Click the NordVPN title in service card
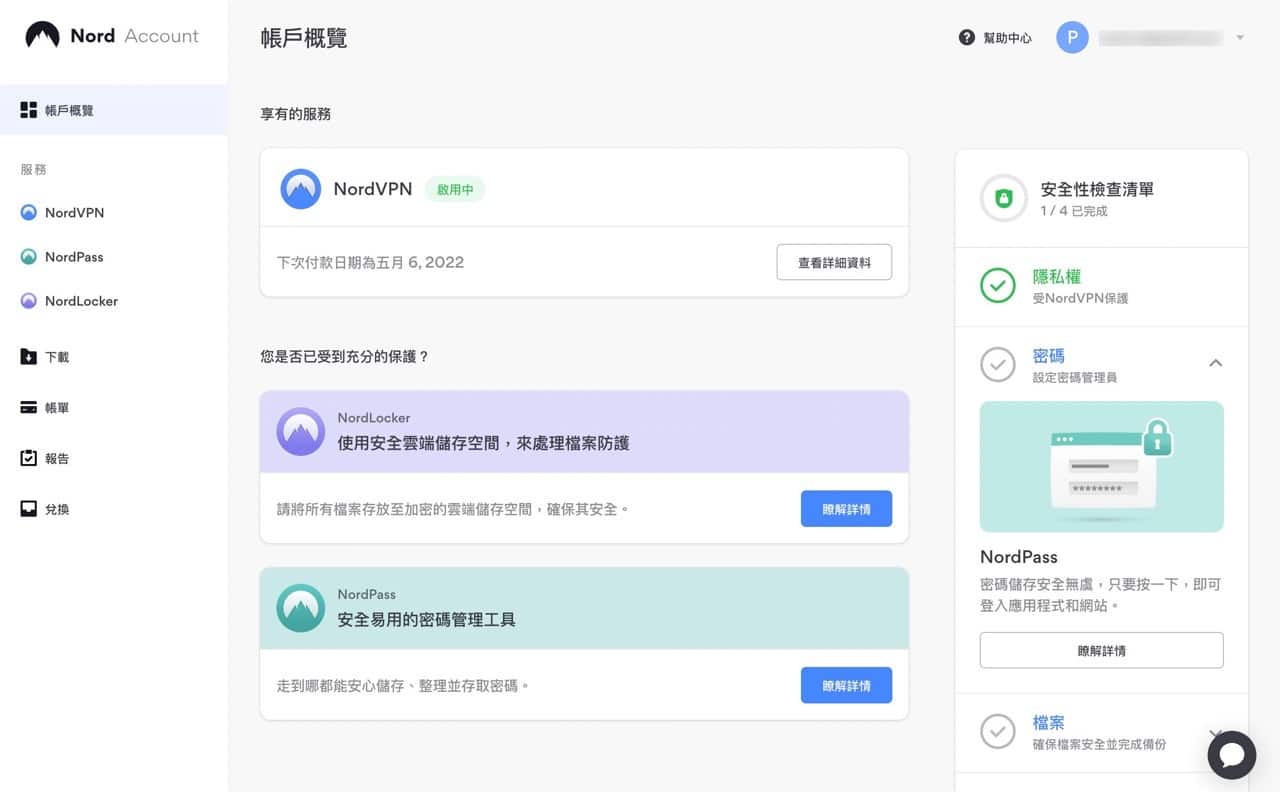Viewport: 1280px width, 792px height. (373, 189)
